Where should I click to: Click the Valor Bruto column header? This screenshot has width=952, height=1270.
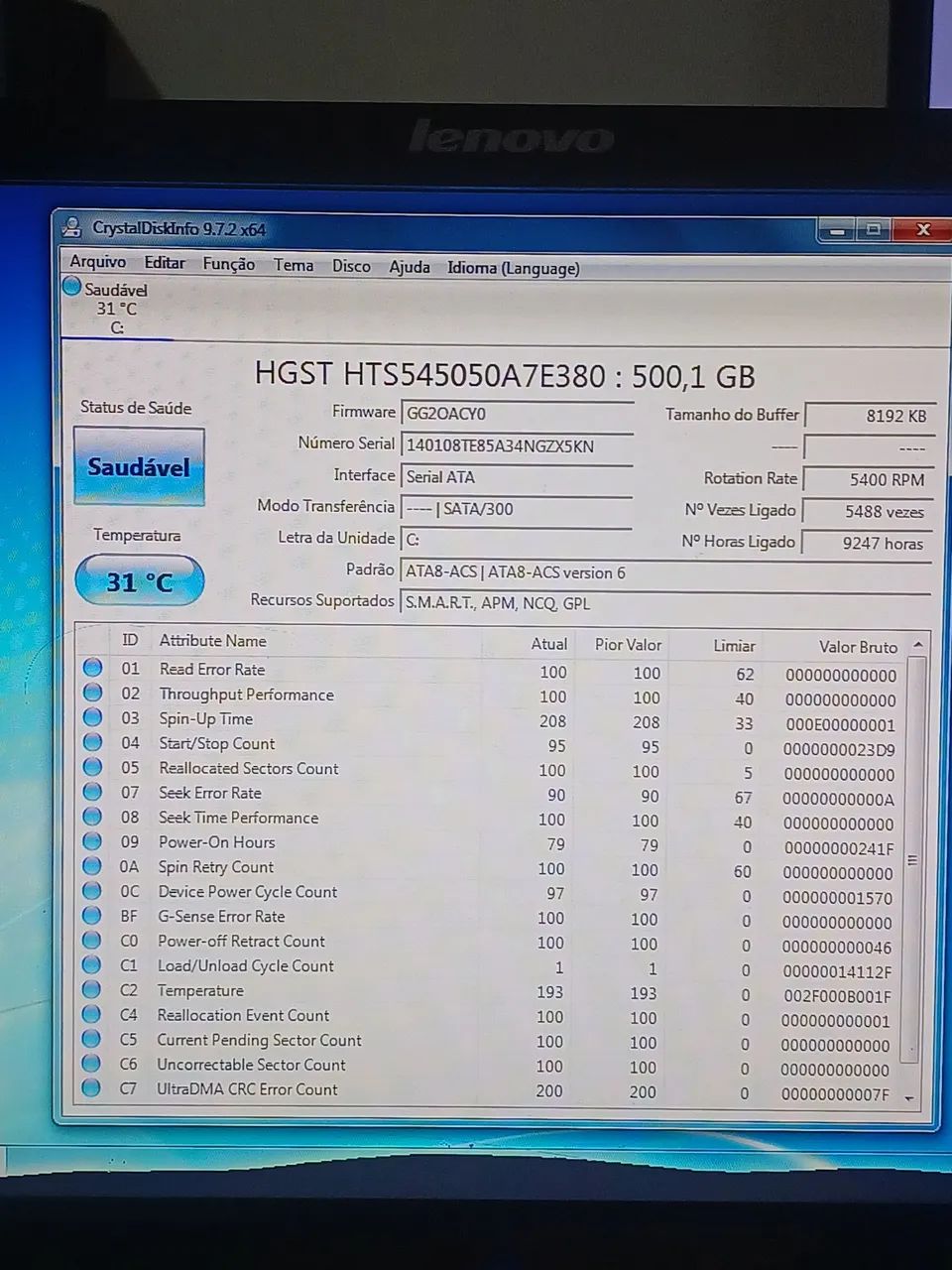tap(858, 647)
